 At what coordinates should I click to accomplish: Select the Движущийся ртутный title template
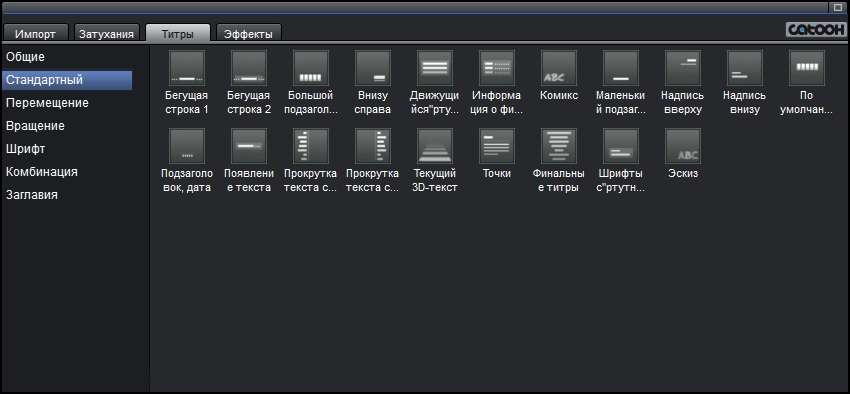[435, 68]
